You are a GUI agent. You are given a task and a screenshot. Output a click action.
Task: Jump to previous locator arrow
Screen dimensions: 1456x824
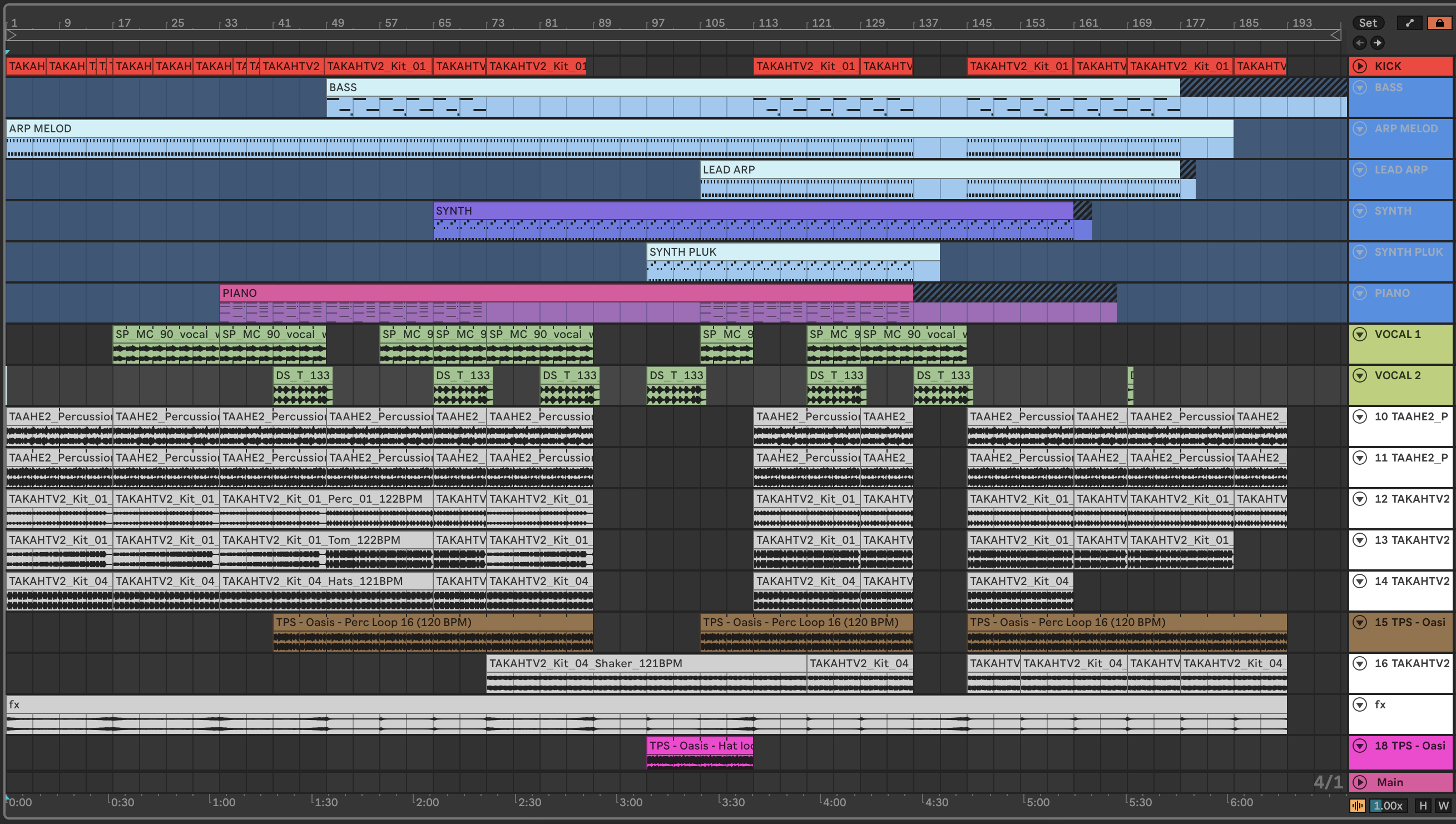1359,42
